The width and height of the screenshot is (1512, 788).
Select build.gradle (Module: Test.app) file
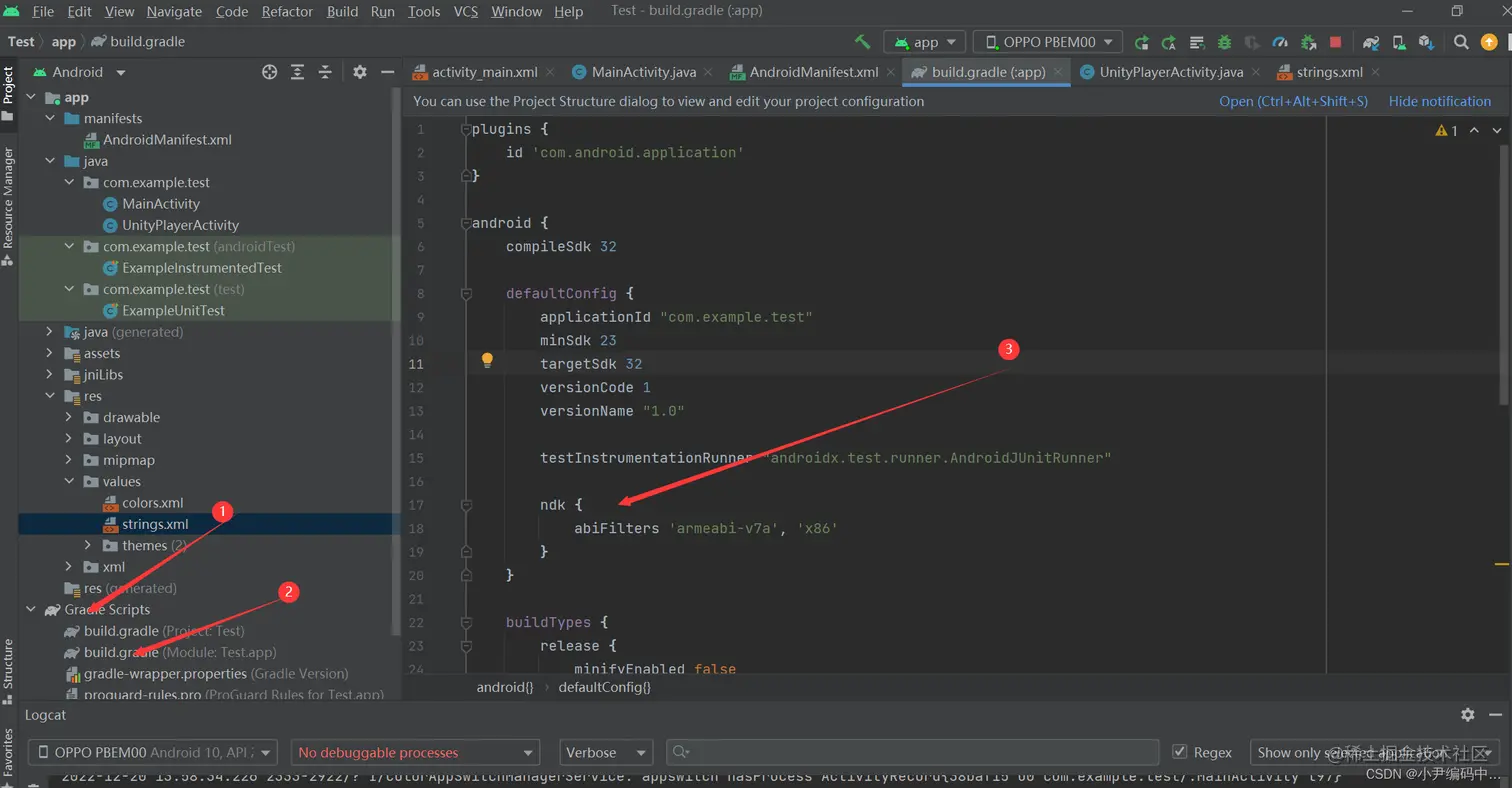click(180, 652)
